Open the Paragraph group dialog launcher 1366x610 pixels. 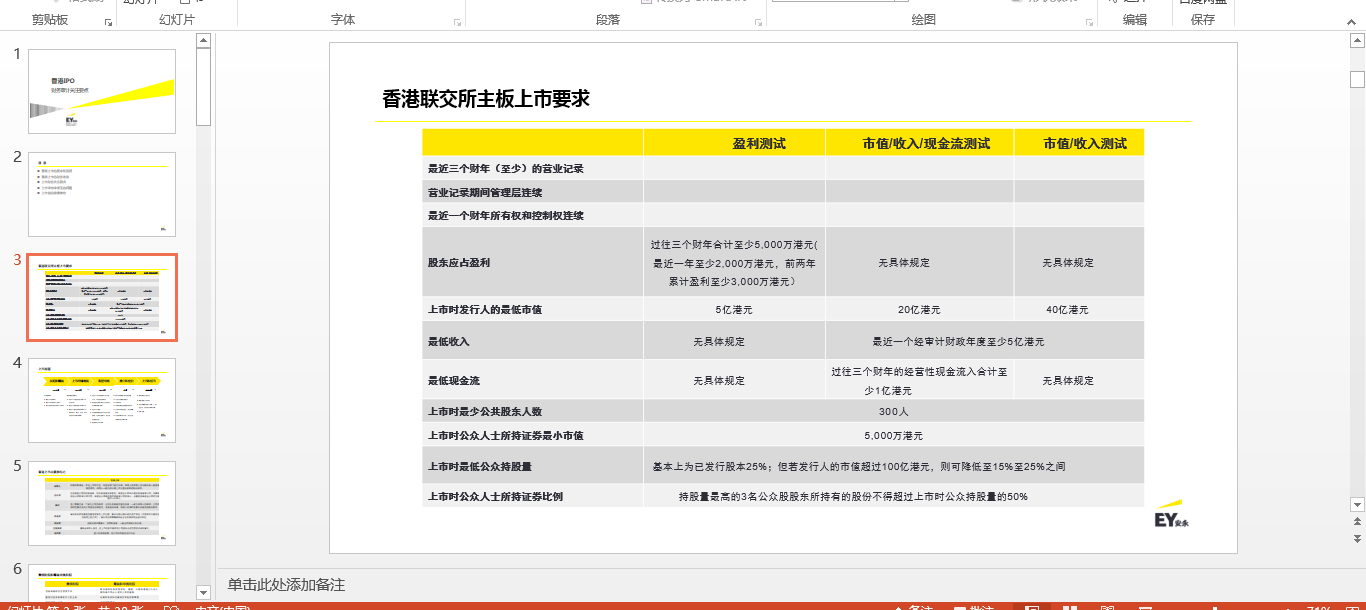point(759,21)
